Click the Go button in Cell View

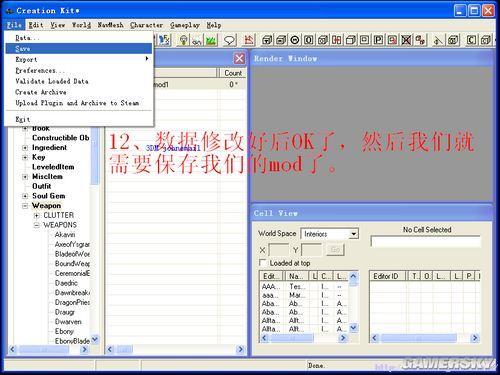[x=336, y=250]
